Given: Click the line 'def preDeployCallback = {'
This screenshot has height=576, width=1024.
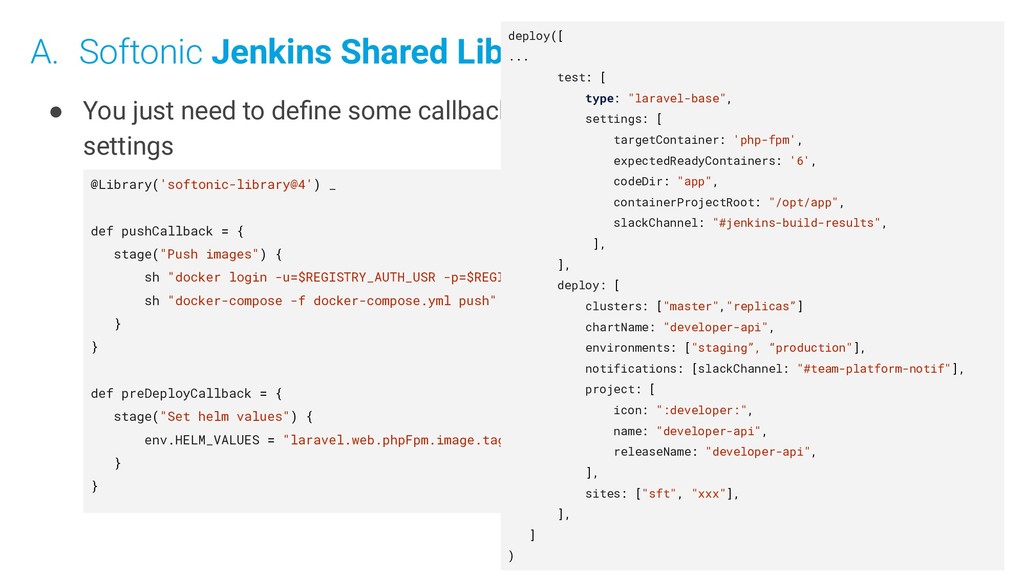Looking at the screenshot, I should pyautogui.click(x=186, y=394).
